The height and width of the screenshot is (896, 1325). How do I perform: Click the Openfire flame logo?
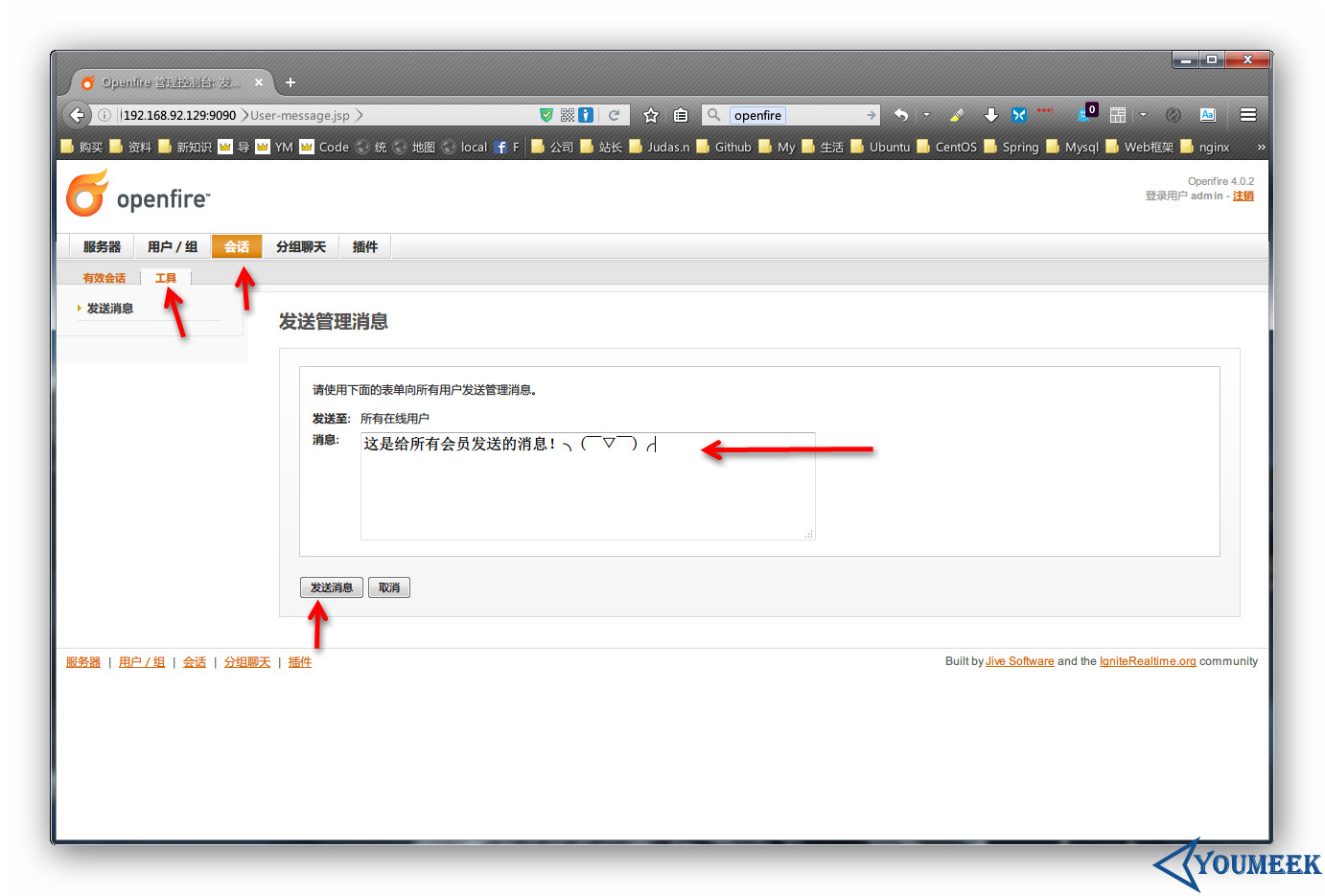(87, 194)
